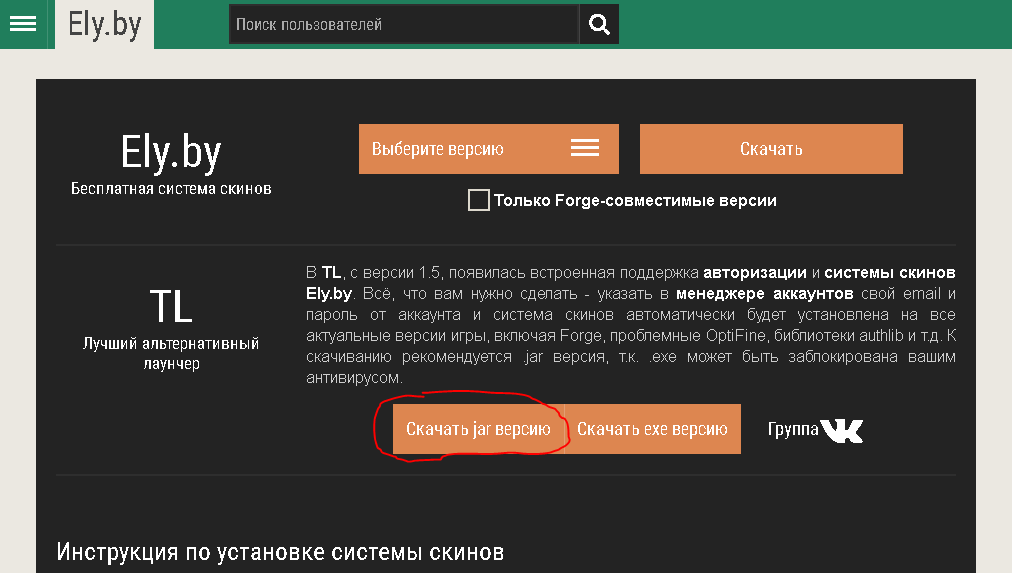Enable 'Только Forge-совместимые версии' checkbox
The height and width of the screenshot is (573, 1012).
(479, 200)
